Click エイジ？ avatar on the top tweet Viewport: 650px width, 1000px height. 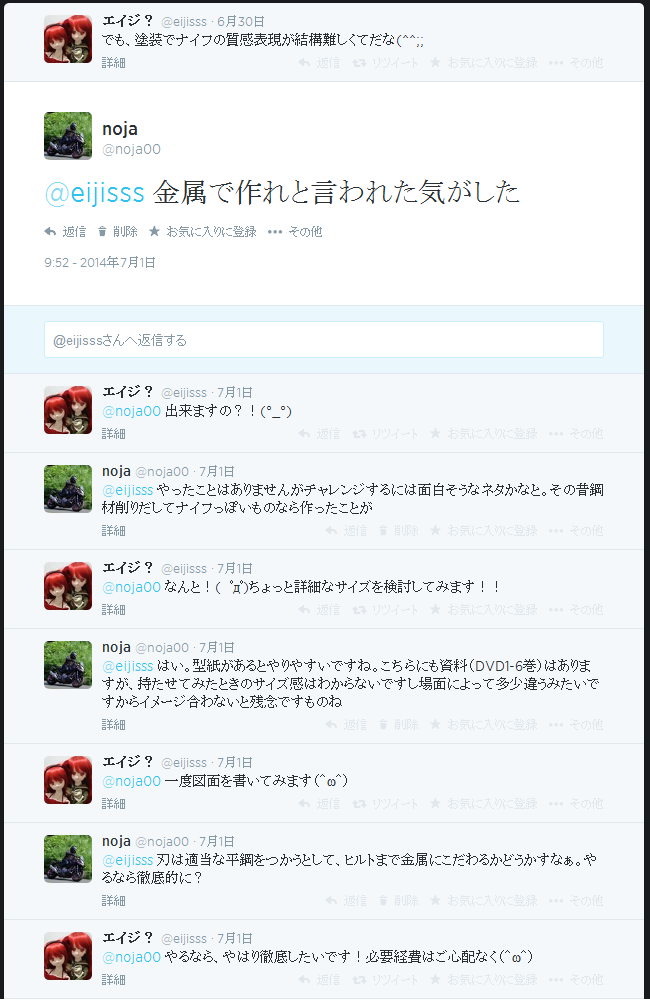pyautogui.click(x=68, y=39)
